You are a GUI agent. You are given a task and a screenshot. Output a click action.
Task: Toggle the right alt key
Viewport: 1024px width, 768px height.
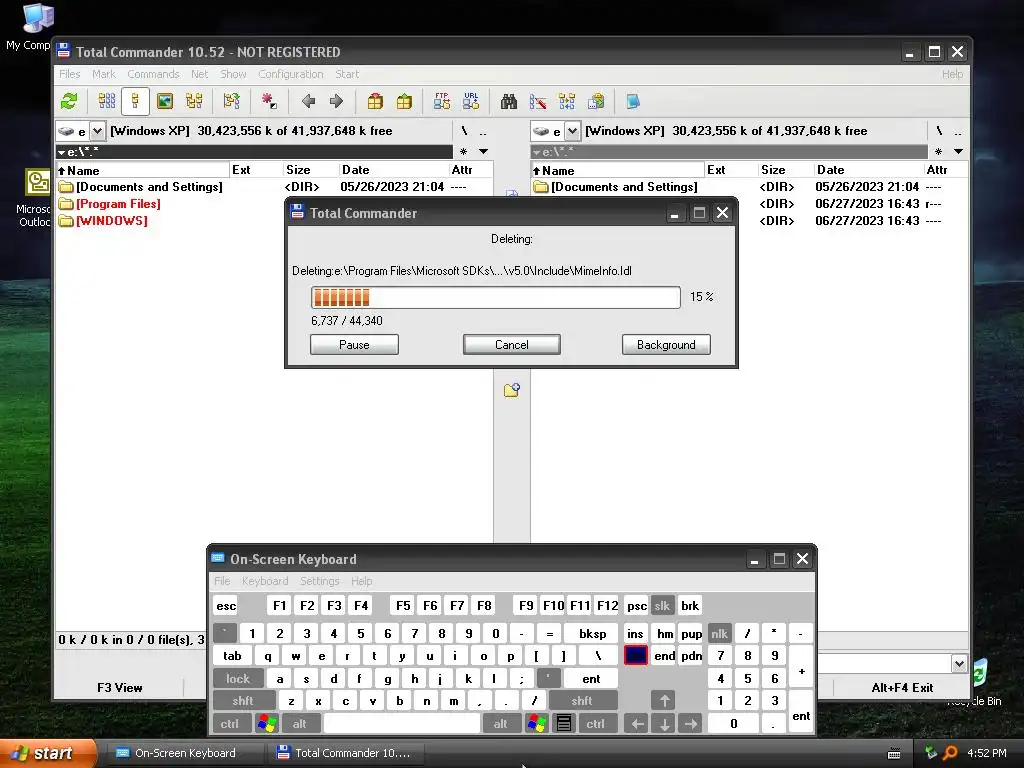[x=501, y=724]
